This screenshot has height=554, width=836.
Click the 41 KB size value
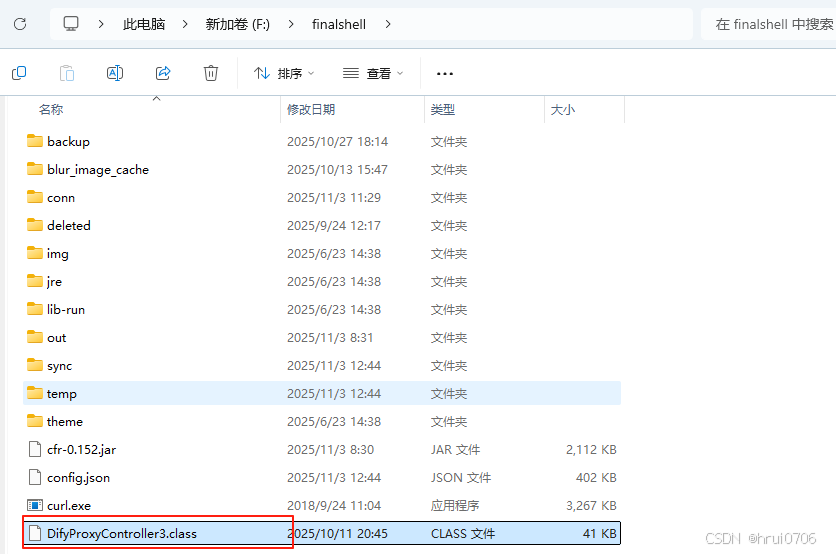600,533
